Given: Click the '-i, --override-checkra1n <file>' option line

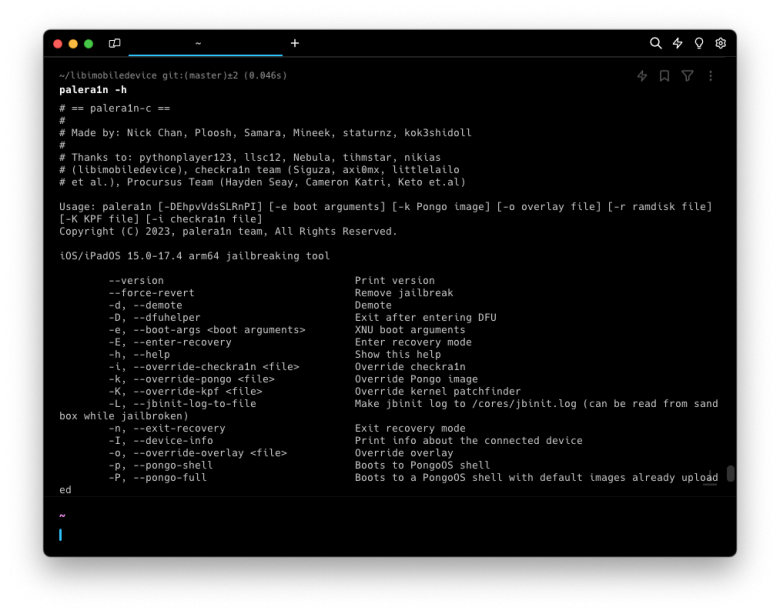Looking at the screenshot, I should click(204, 367).
